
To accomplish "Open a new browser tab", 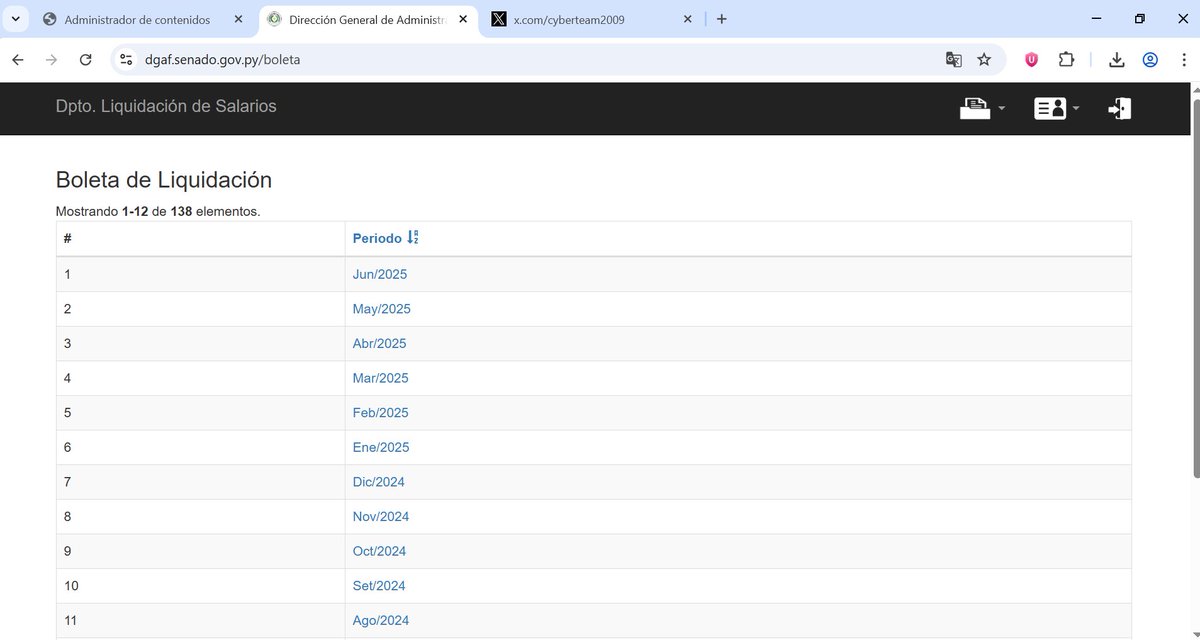I will tap(722, 19).
